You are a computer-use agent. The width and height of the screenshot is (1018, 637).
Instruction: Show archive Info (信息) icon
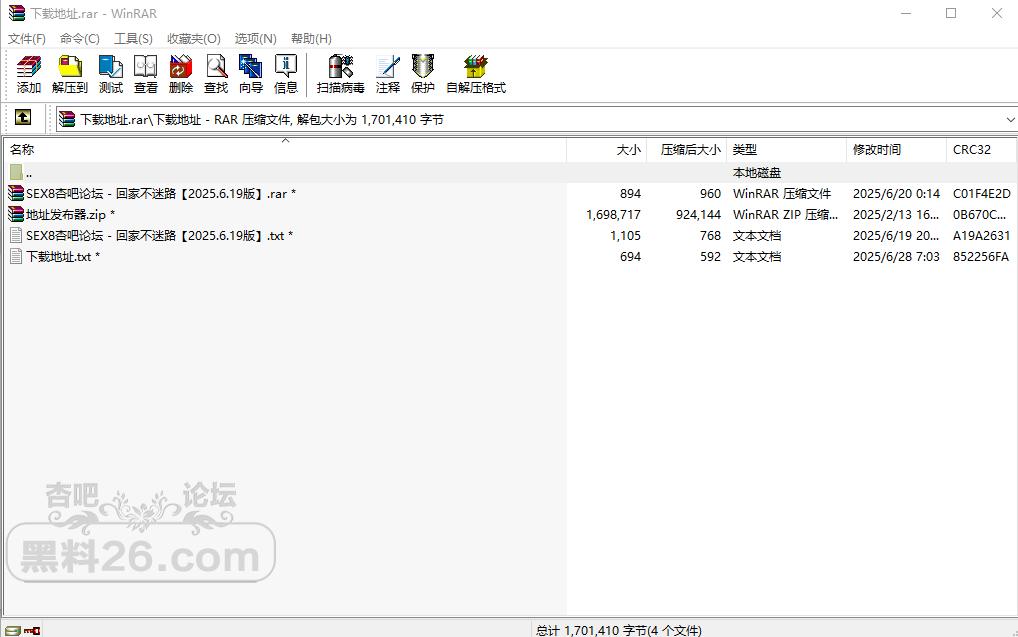coord(286,74)
